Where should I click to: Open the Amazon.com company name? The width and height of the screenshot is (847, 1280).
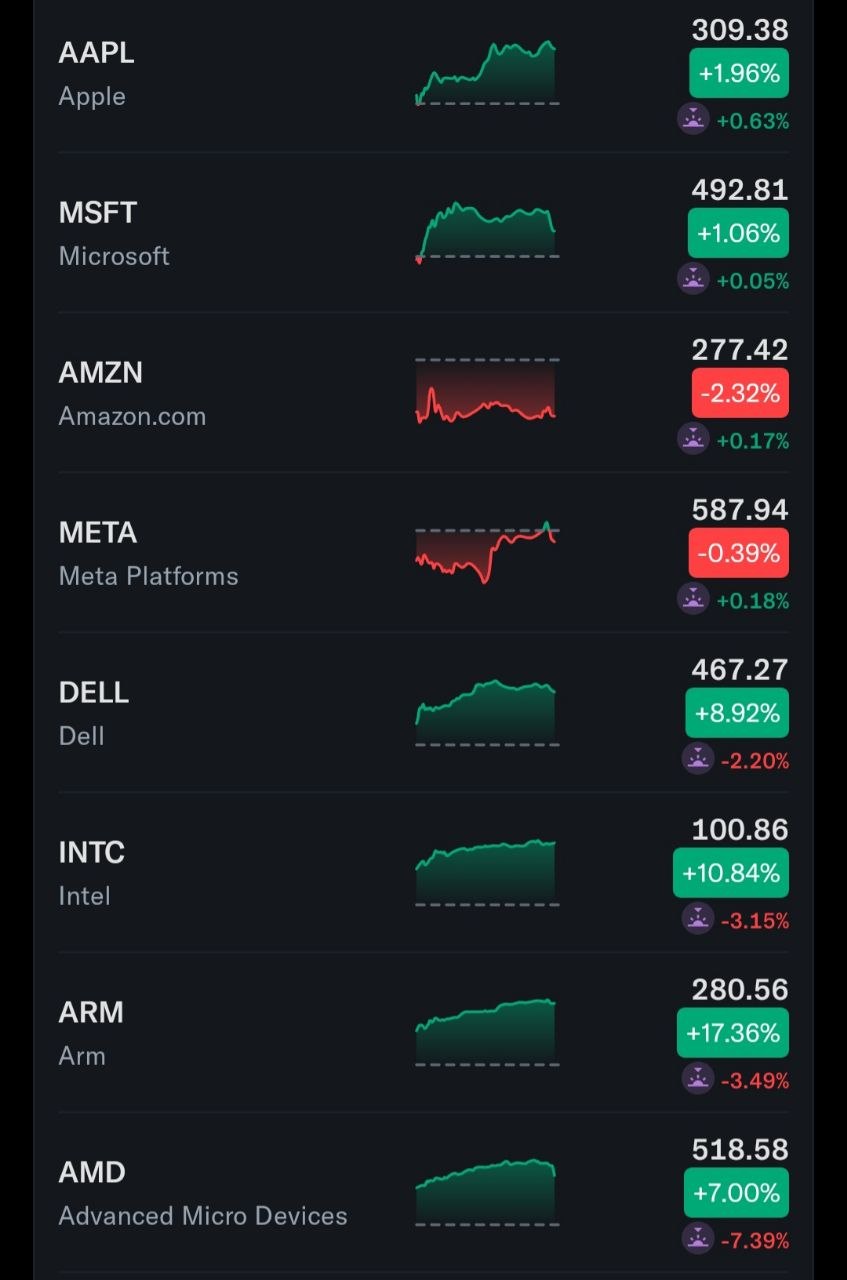point(132,416)
